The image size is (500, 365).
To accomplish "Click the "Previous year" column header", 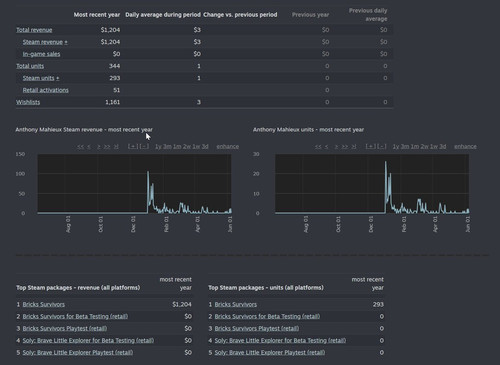I will (x=310, y=15).
